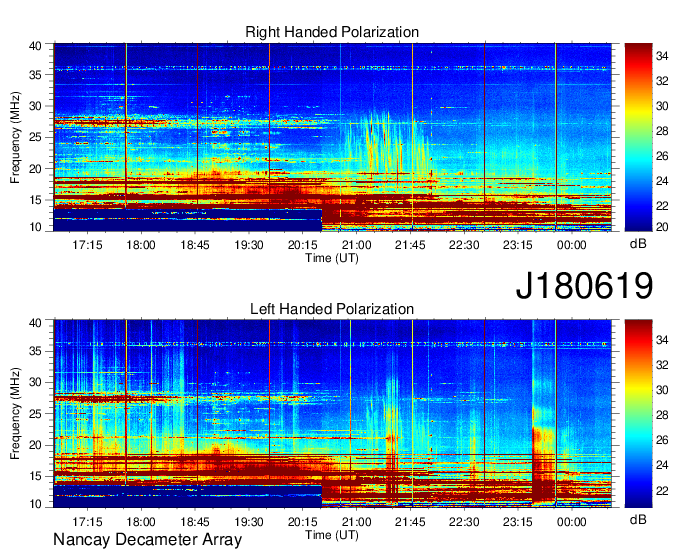Click 21:45 tick on Left Handed time axis
Image resolution: width=680 pixels, height=552 pixels.
[410, 522]
